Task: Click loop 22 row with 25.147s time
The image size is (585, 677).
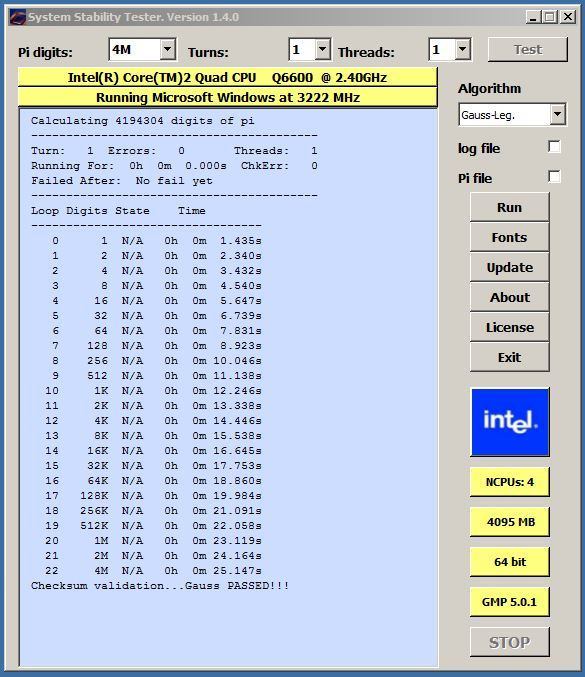Action: click(x=153, y=571)
